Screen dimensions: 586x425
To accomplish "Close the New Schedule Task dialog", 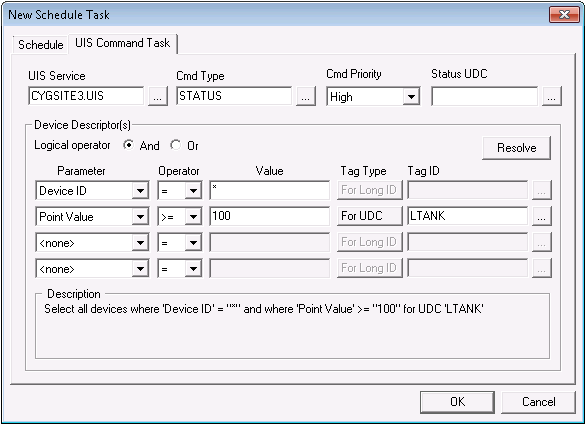I will click(564, 15).
